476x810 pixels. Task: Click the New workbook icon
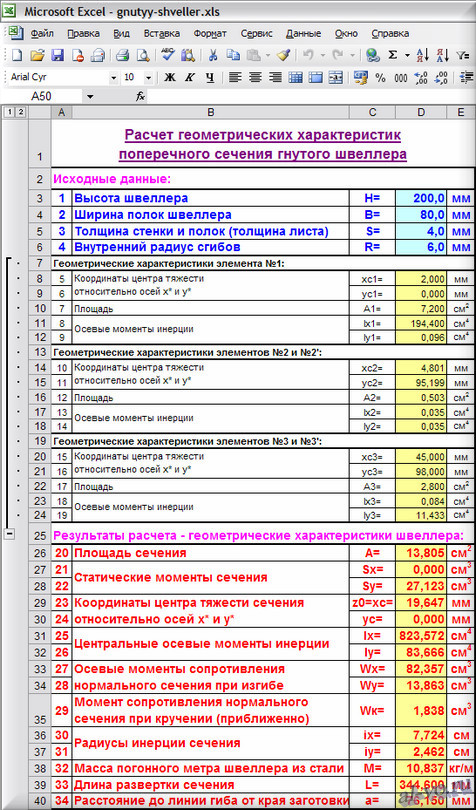[17, 55]
